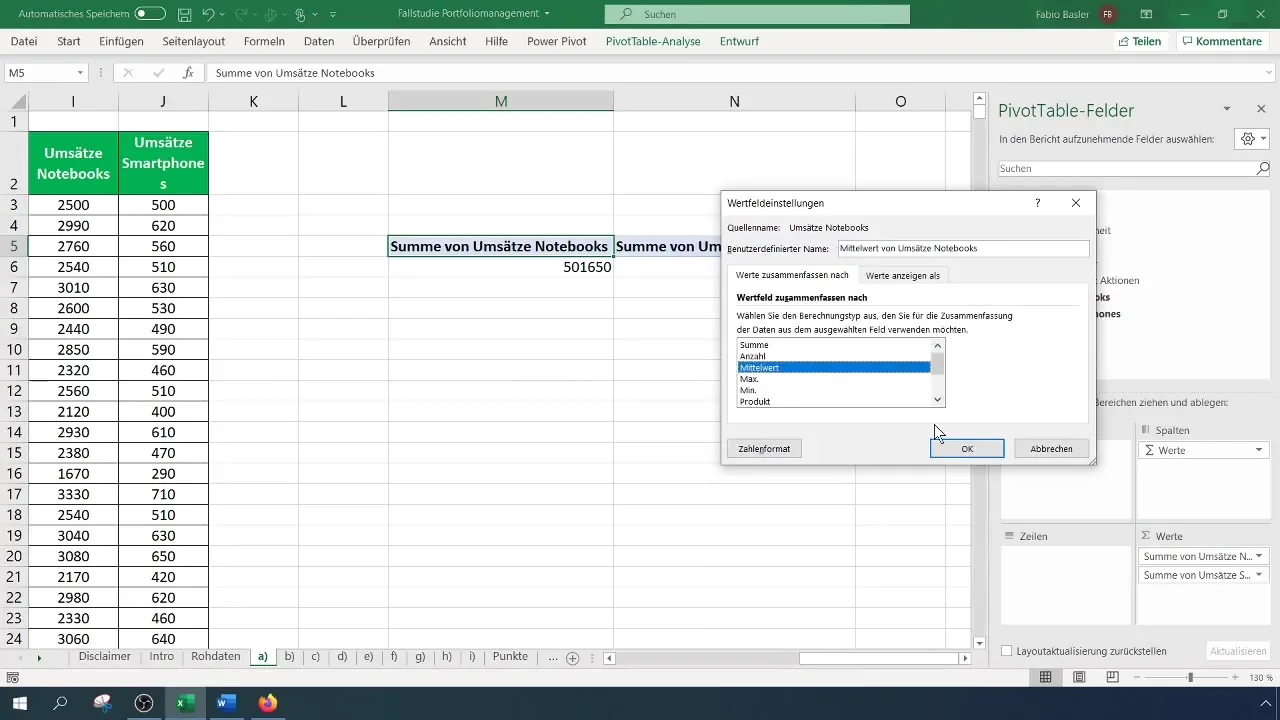Click the Zahlenformat button

[764, 449]
